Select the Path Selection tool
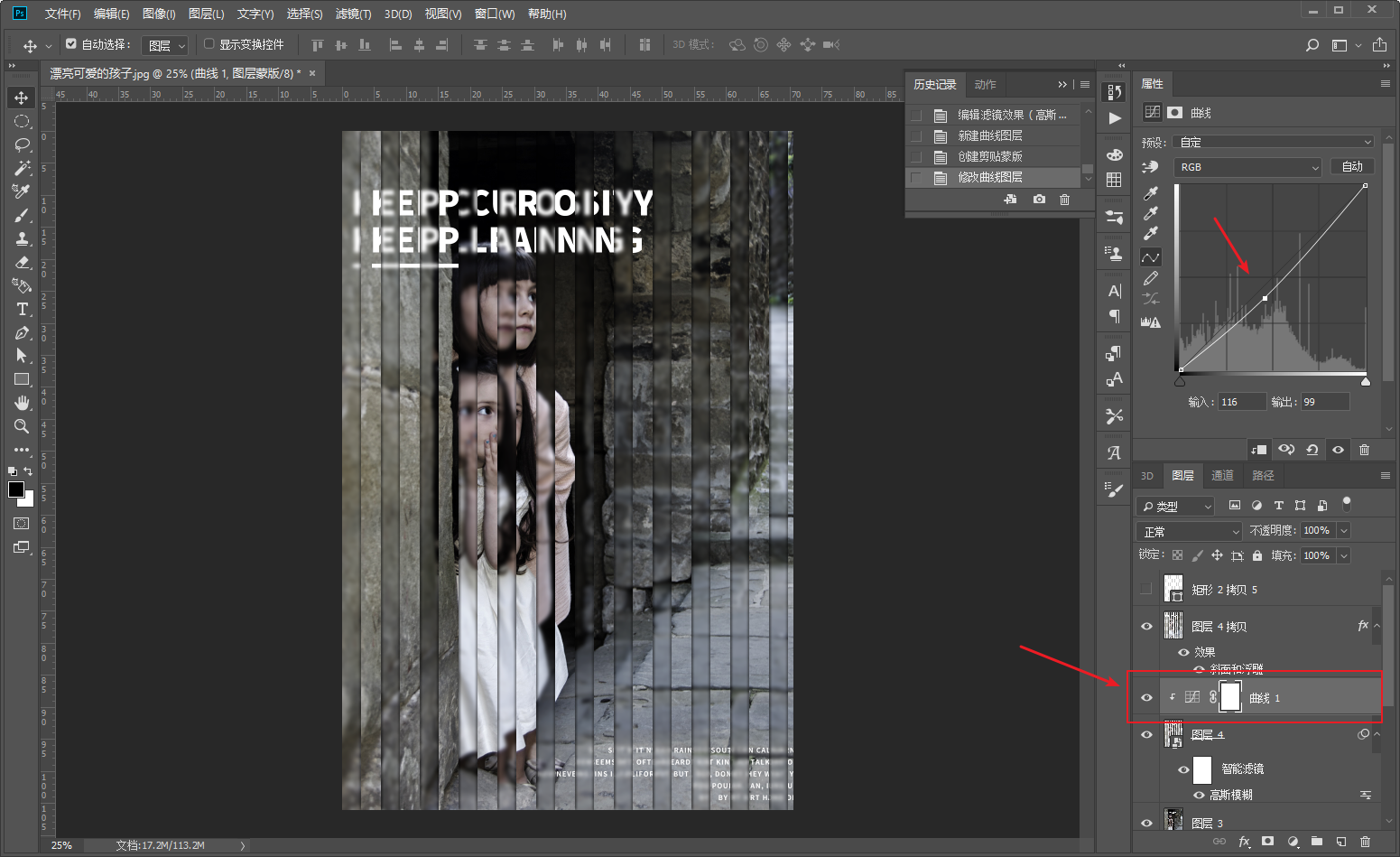Image resolution: width=1400 pixels, height=857 pixels. 22,356
